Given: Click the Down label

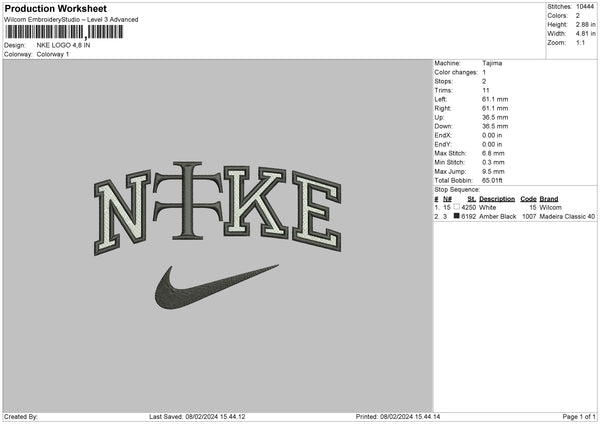Looking at the screenshot, I should pos(443,126).
